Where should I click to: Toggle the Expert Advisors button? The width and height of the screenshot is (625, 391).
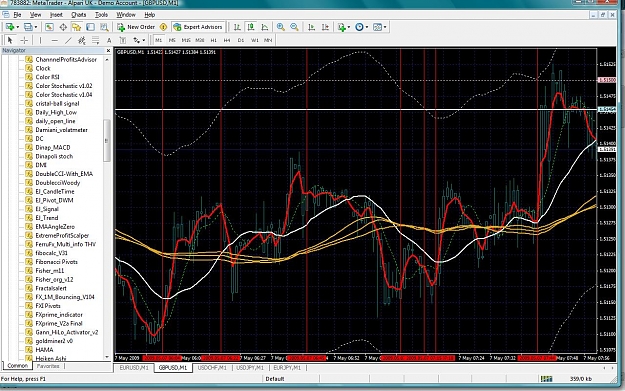click(x=198, y=27)
